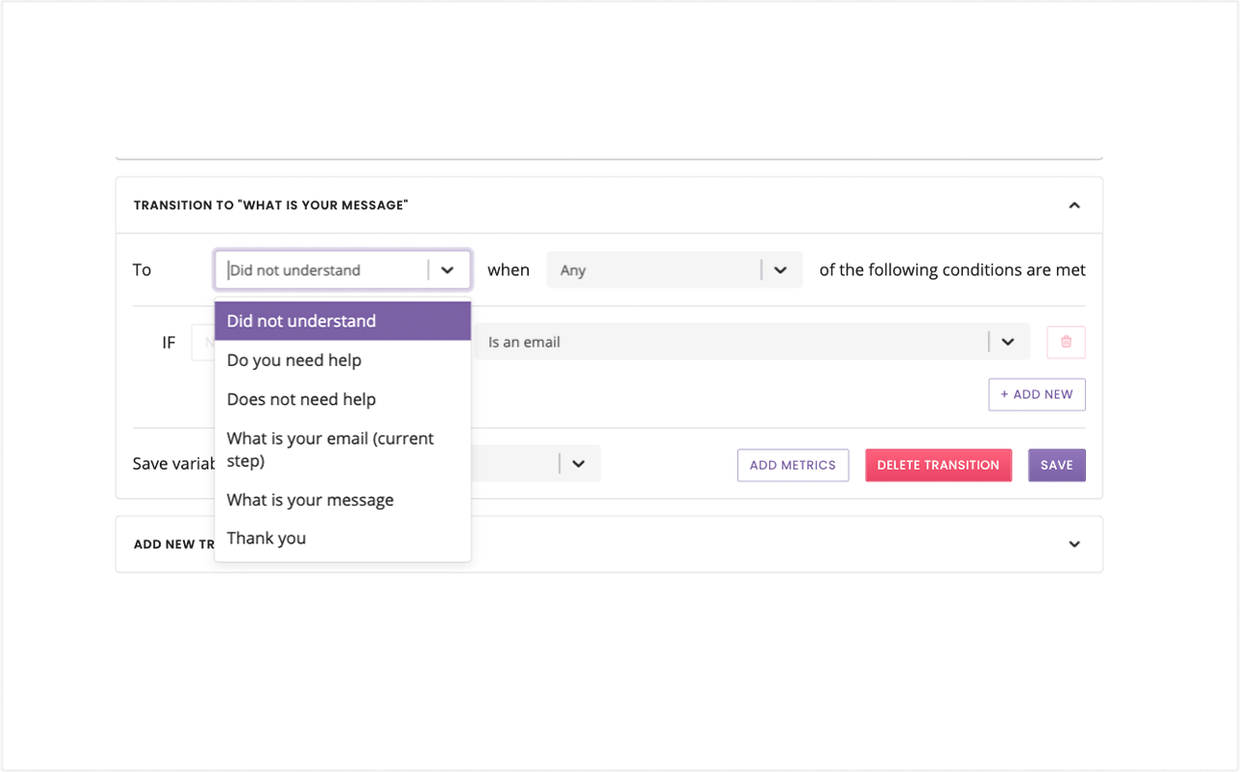Image resolution: width=1240 pixels, height=772 pixels.
Task: Click the DELETE TRANSITION button
Action: (938, 465)
